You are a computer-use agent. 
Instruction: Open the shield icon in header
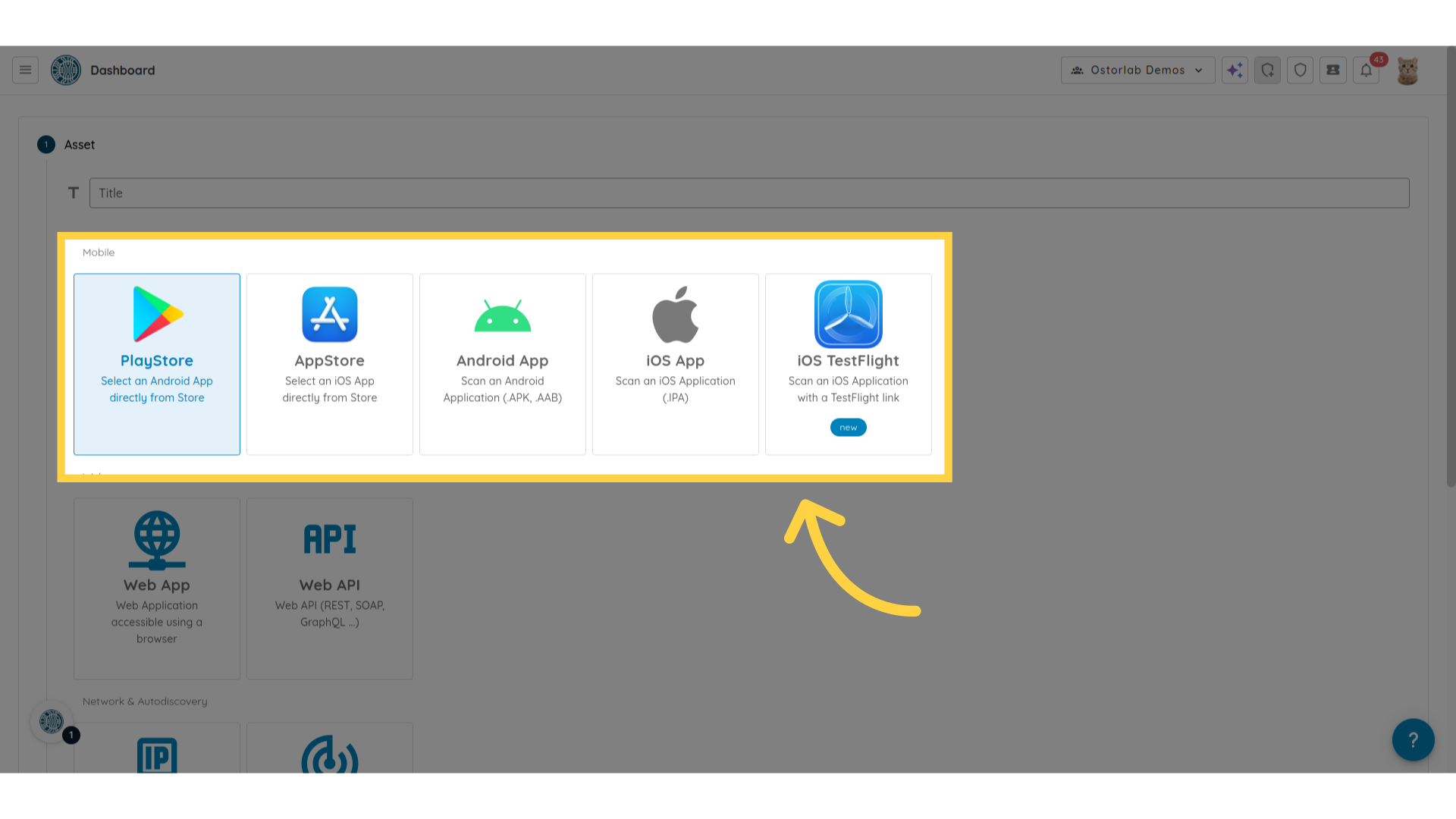(x=1300, y=70)
